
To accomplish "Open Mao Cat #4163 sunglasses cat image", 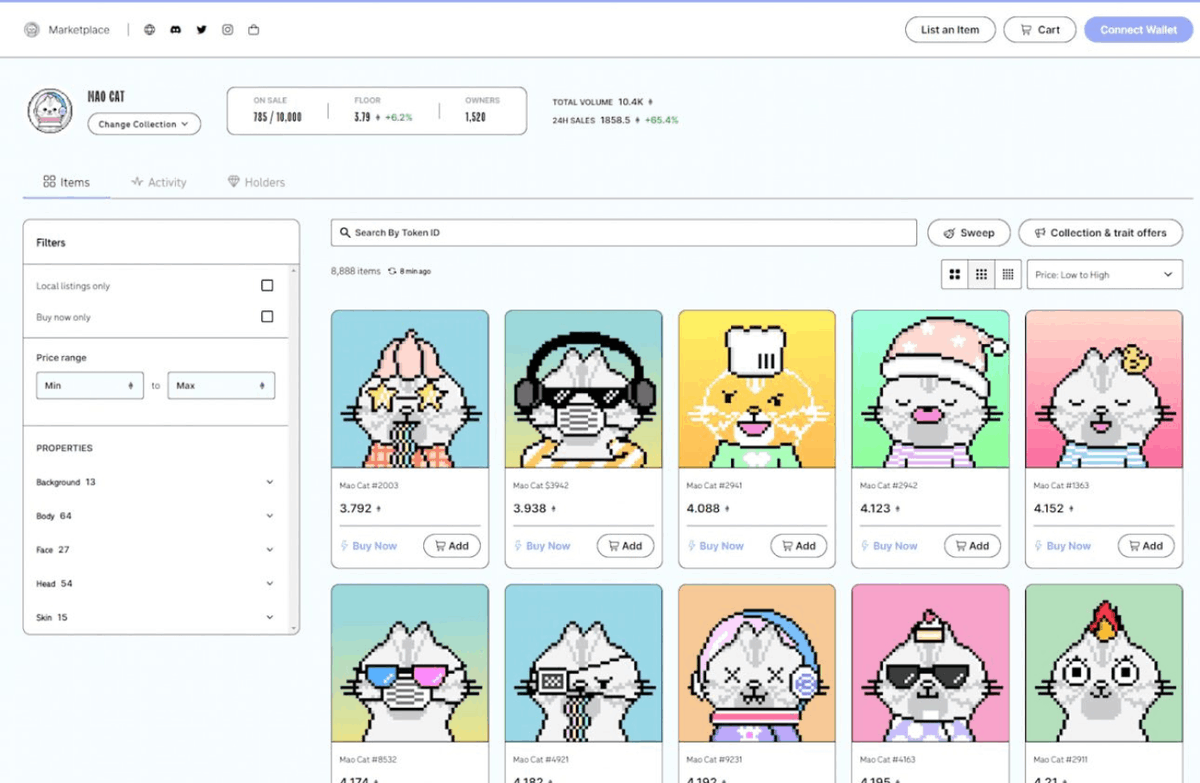I will pos(931,663).
